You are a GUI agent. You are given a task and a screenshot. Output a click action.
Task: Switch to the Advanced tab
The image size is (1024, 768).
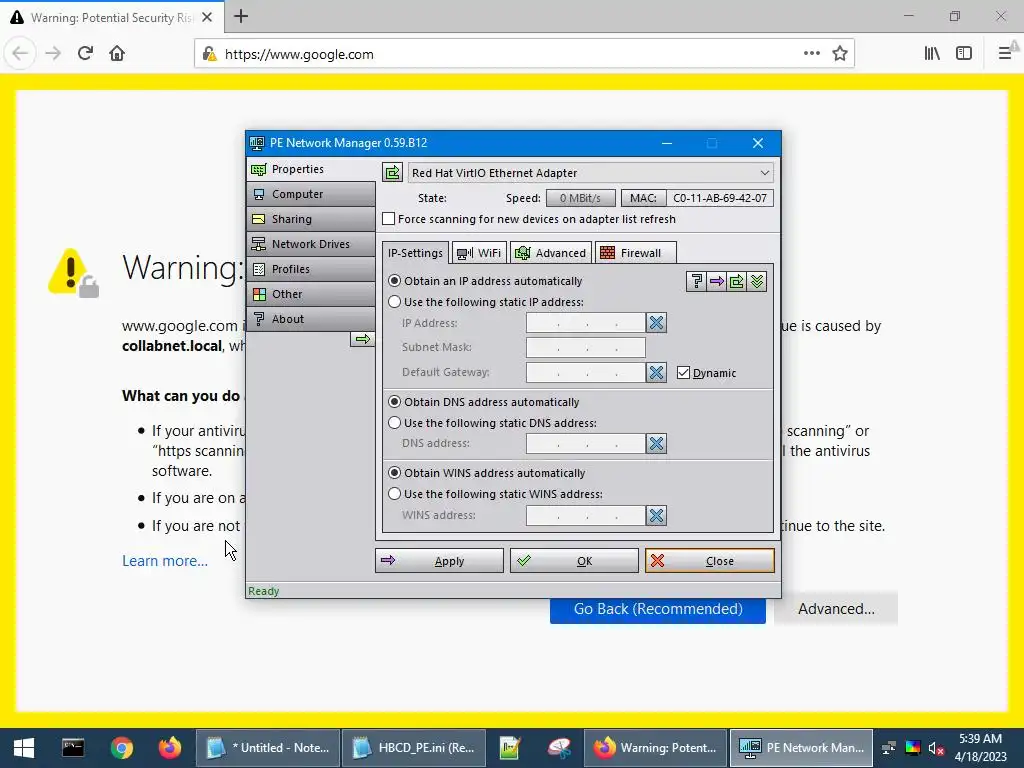pyautogui.click(x=551, y=253)
